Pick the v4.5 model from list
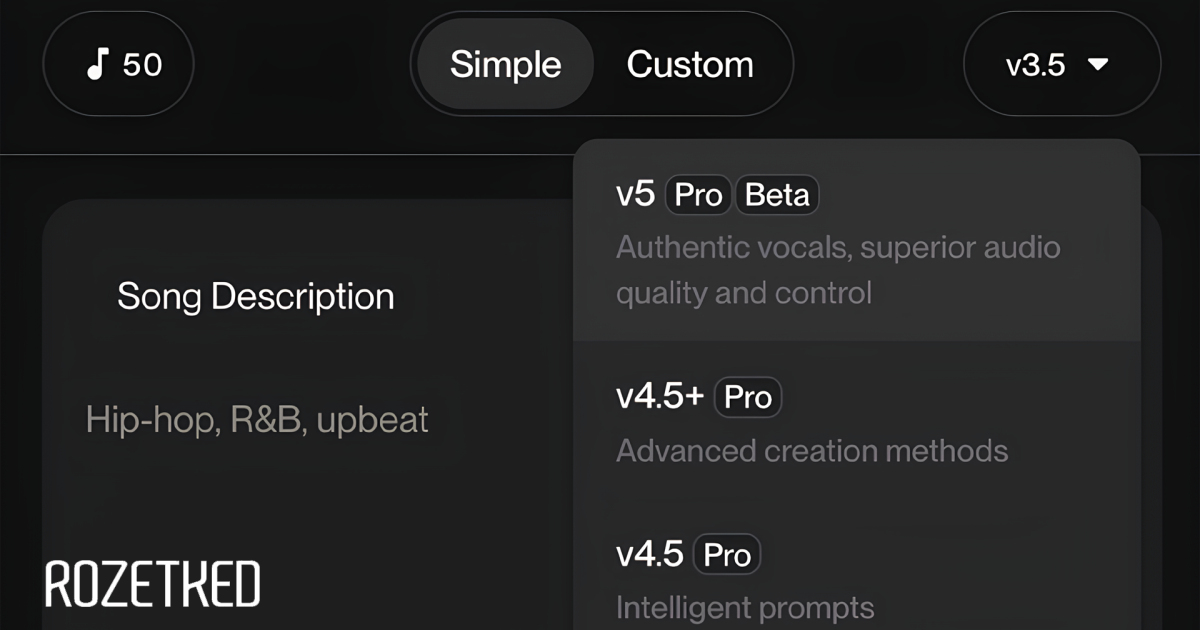The width and height of the screenshot is (1200, 630). pyautogui.click(x=650, y=555)
